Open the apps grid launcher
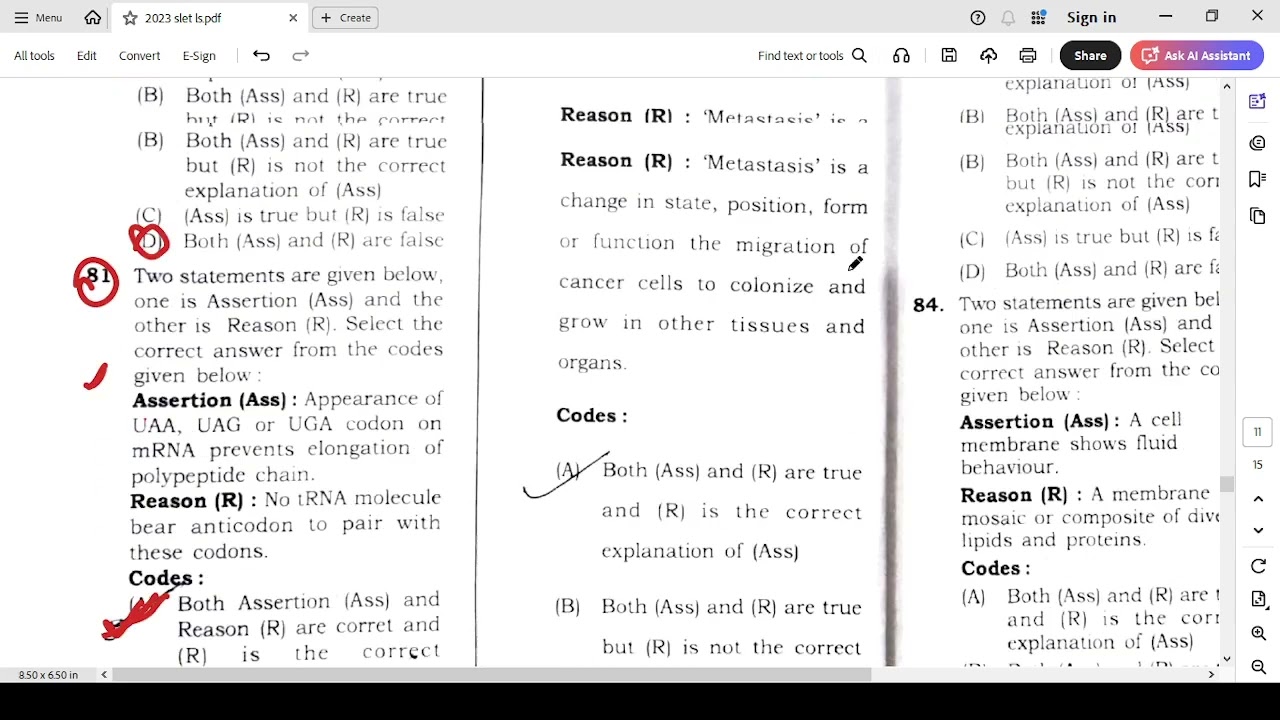This screenshot has height=720, width=1280. [x=1038, y=18]
